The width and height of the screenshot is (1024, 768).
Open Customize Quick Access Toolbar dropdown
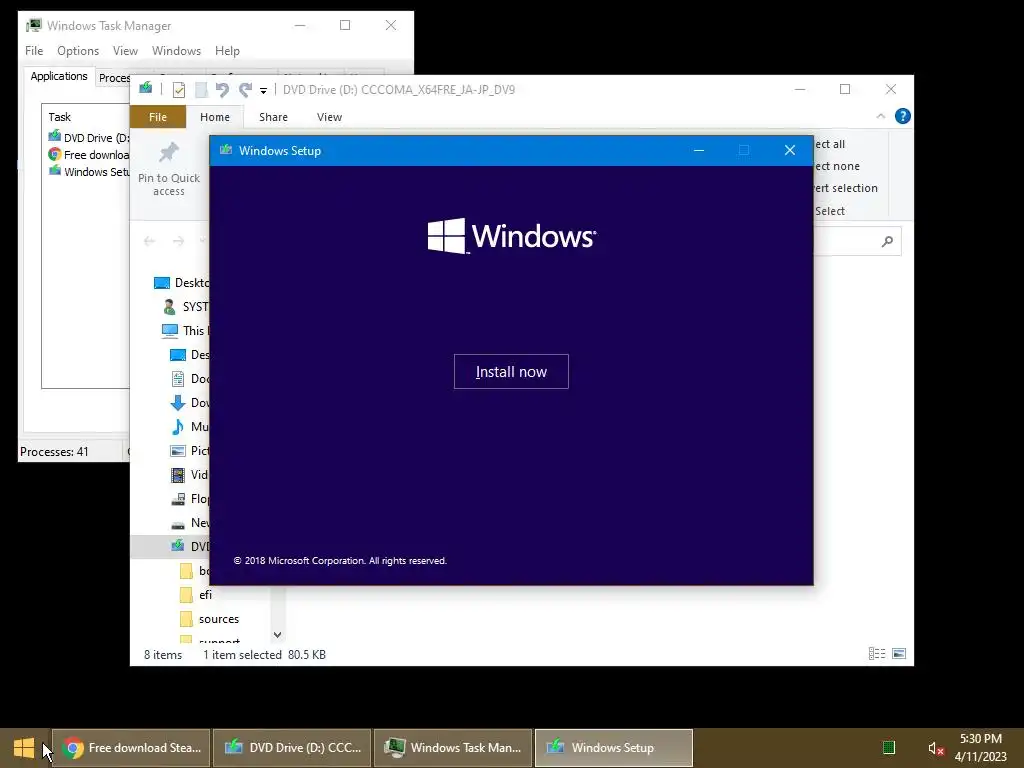(x=263, y=90)
